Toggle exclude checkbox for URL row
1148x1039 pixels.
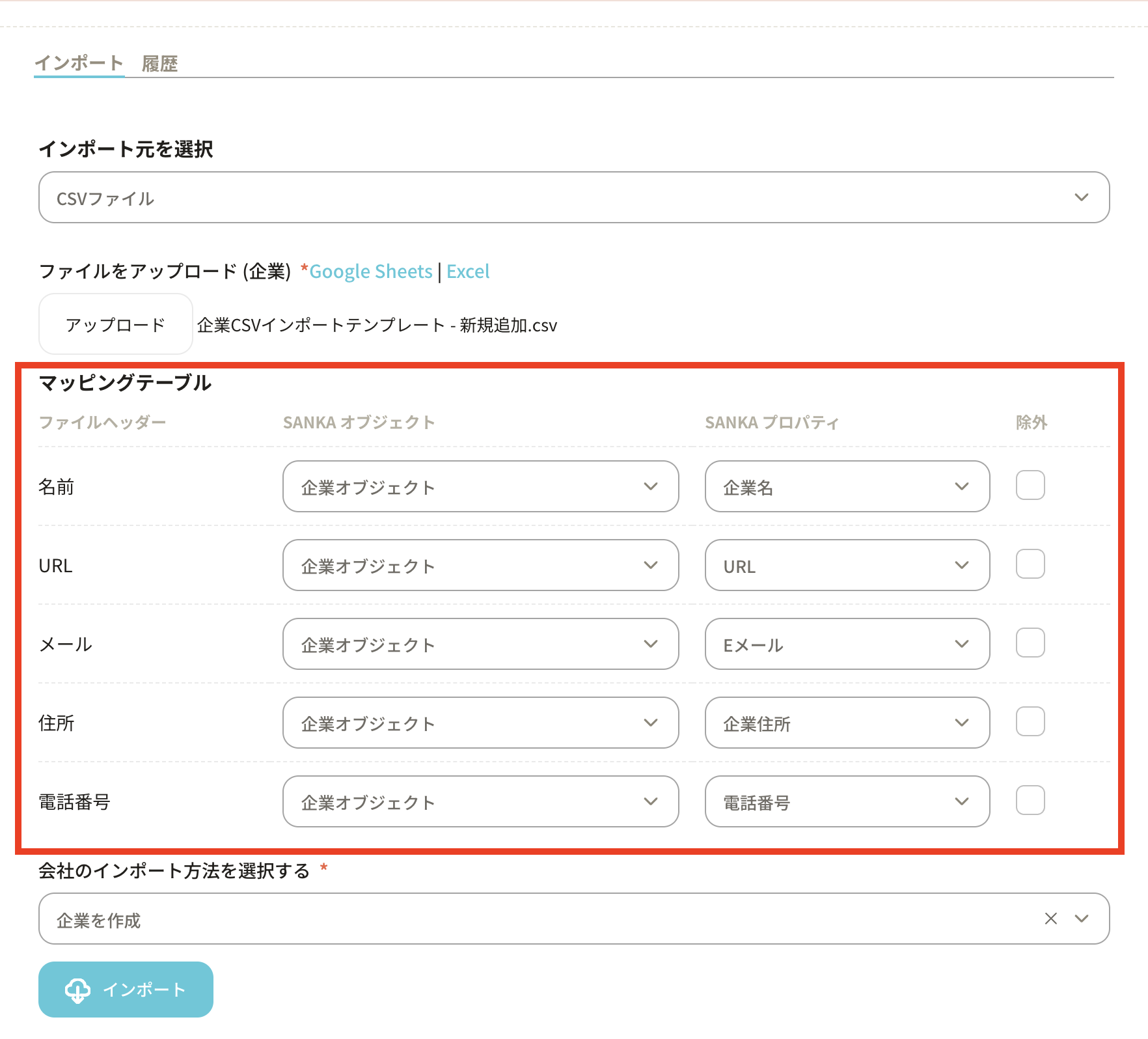1030,564
